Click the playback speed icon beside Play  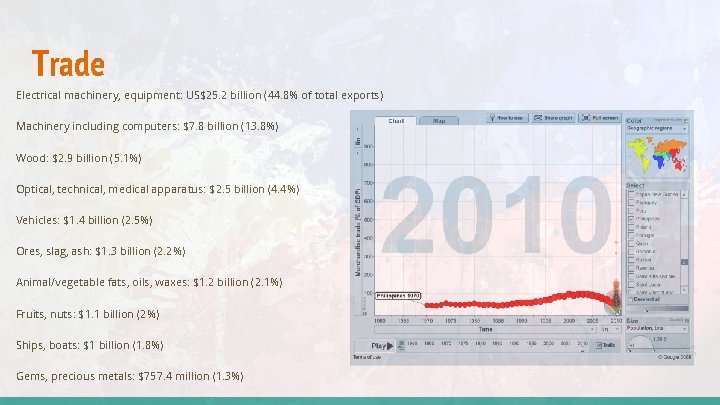click(401, 345)
